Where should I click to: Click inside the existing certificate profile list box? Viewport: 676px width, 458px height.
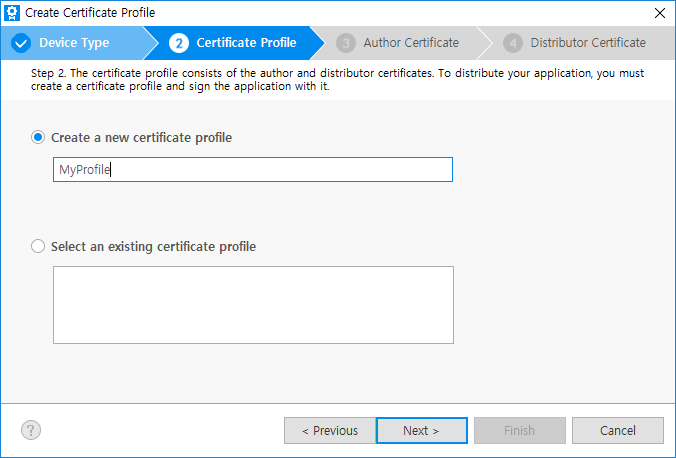point(253,304)
